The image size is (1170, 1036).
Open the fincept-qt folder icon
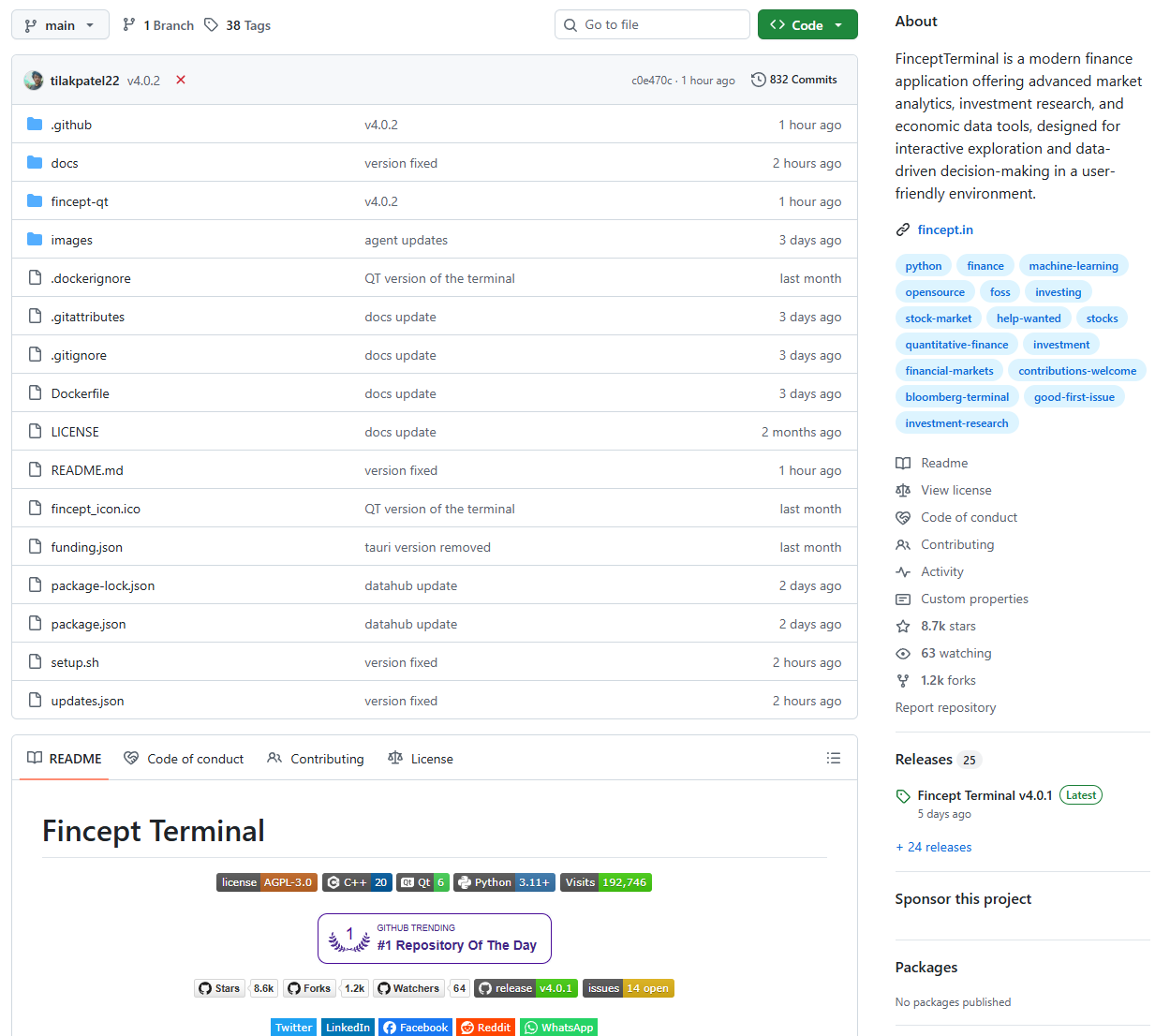point(36,200)
